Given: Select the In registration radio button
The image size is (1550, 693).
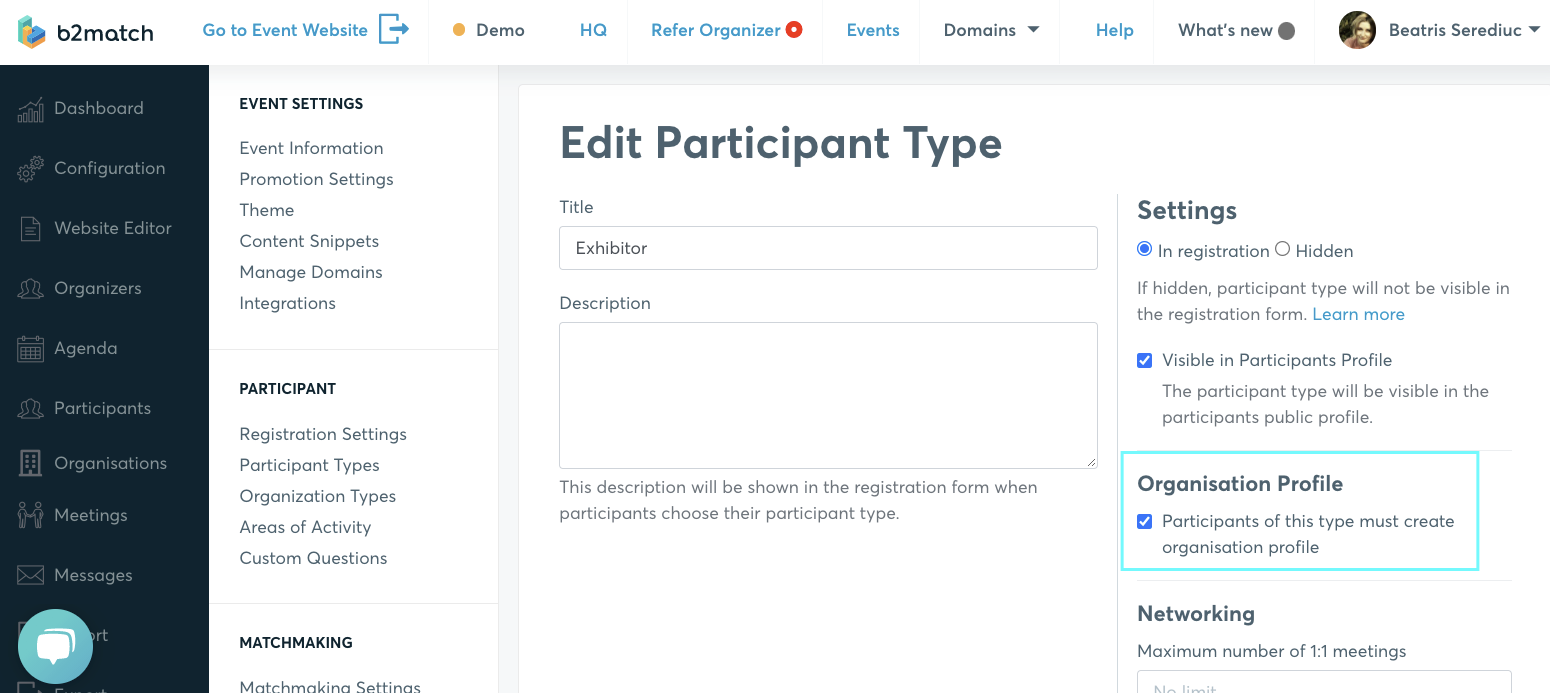Looking at the screenshot, I should 1145,249.
